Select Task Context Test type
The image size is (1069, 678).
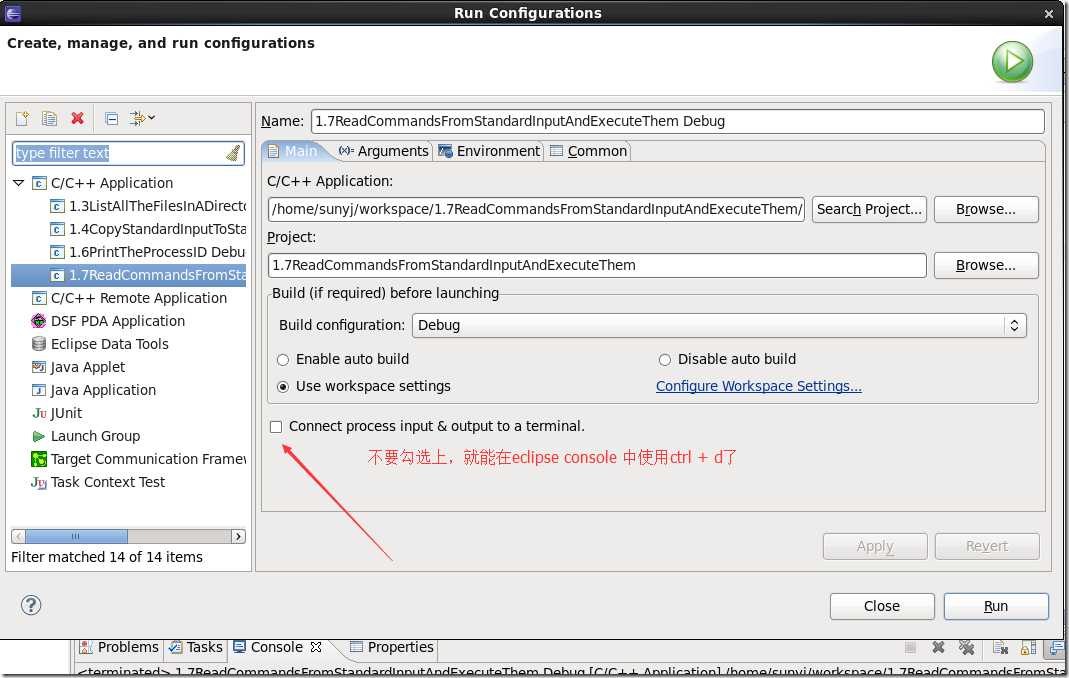coord(99,482)
